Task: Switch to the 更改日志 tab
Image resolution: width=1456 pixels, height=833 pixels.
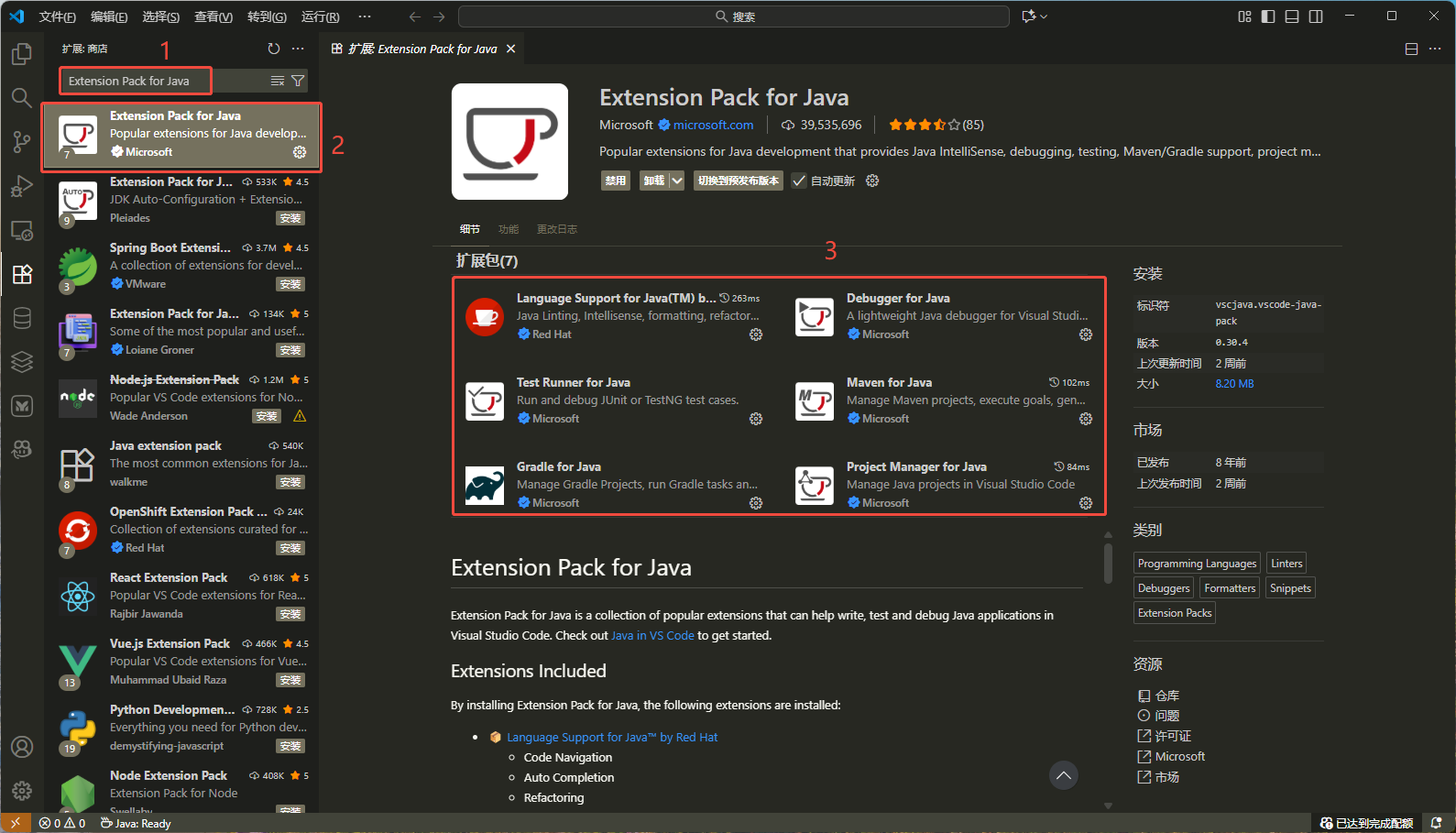Action: point(556,229)
